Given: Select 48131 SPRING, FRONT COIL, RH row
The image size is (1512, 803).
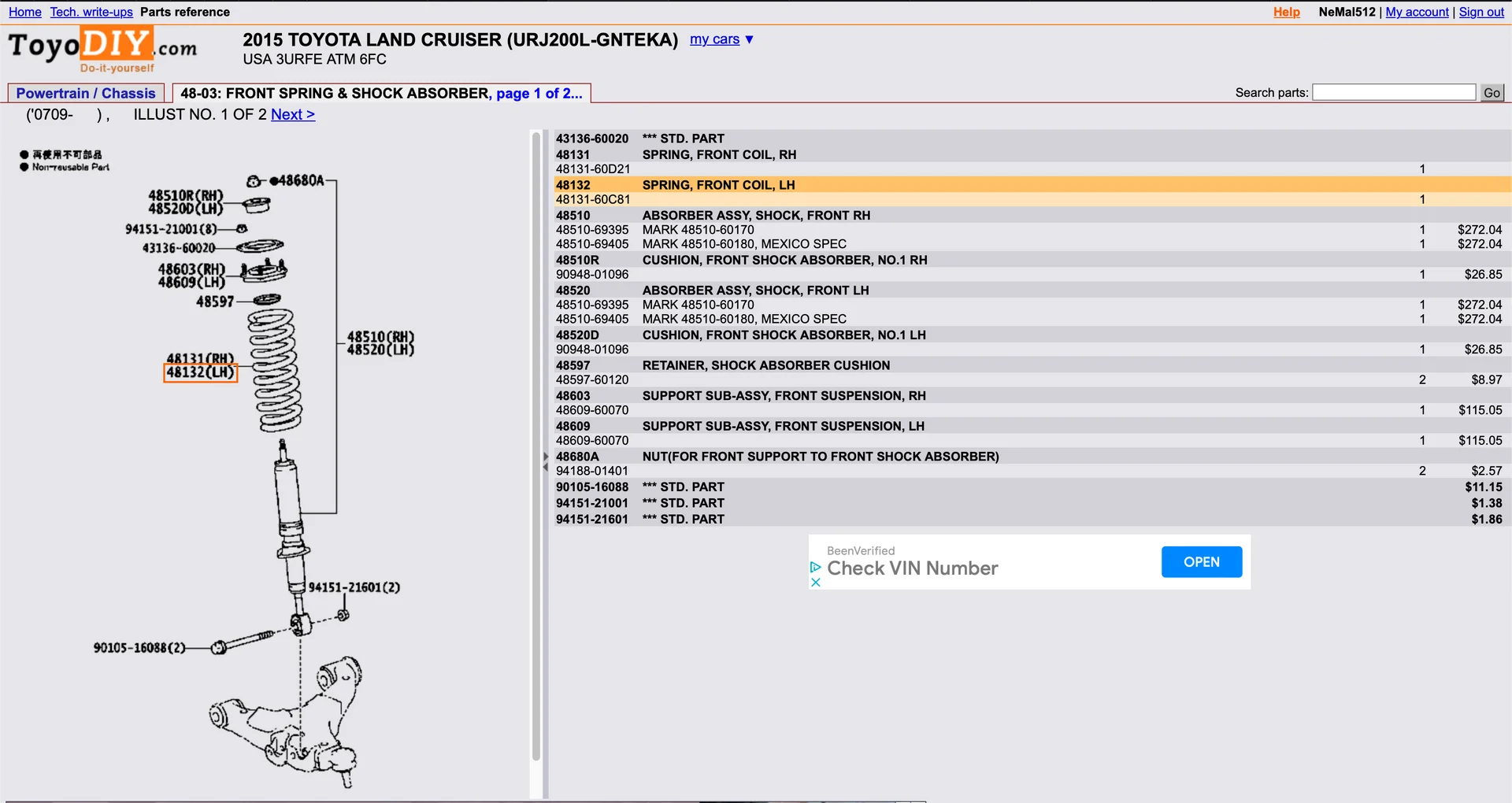Looking at the screenshot, I should tap(1032, 154).
